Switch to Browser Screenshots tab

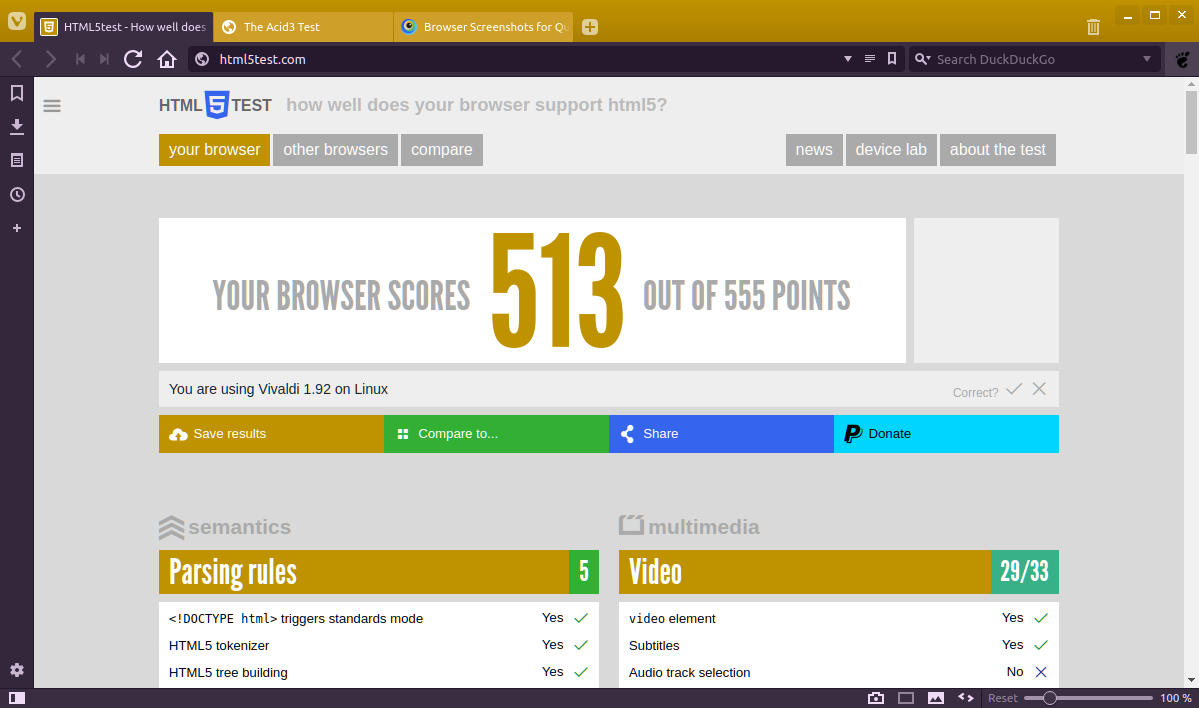483,27
